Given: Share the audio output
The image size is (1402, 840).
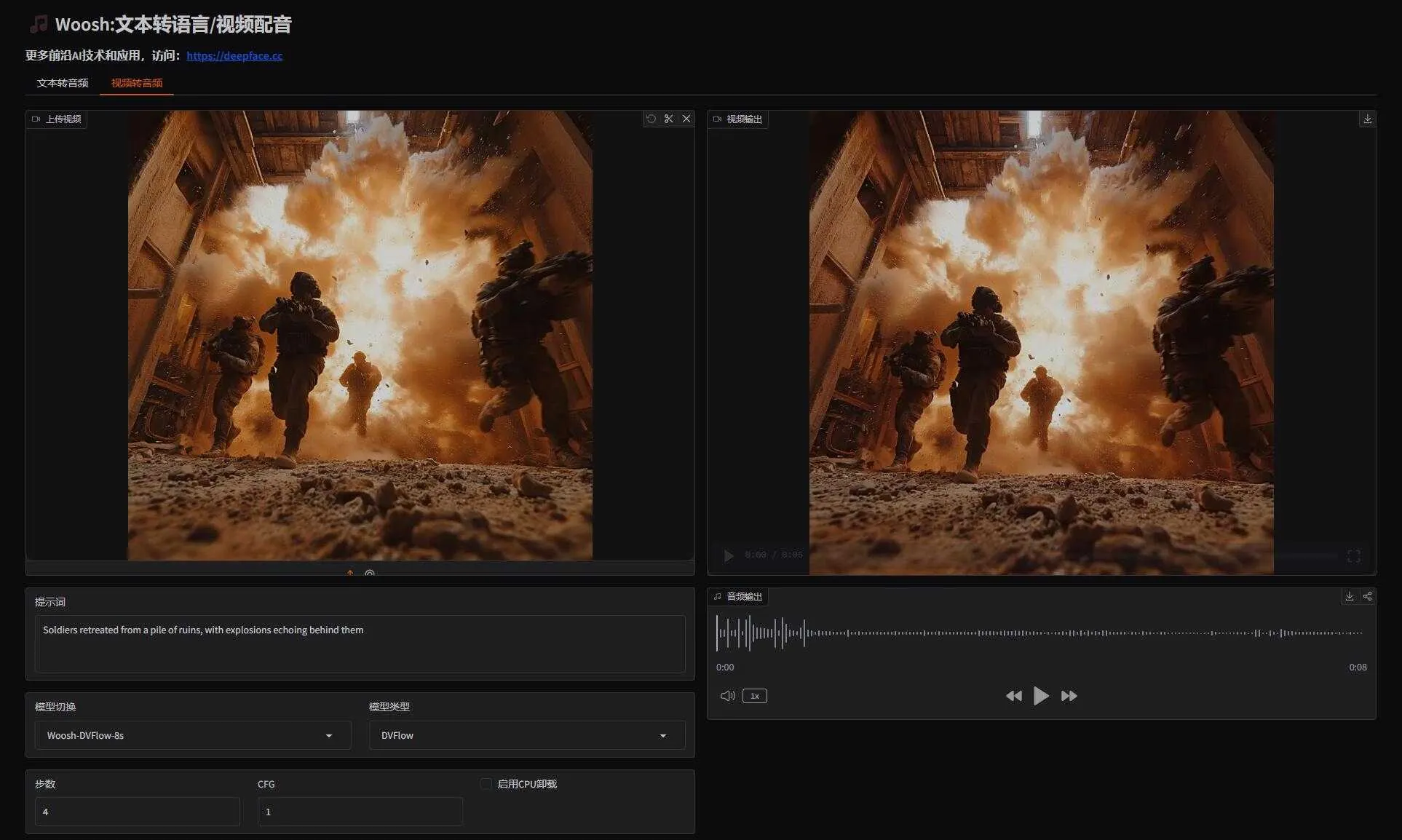Looking at the screenshot, I should pyautogui.click(x=1367, y=596).
